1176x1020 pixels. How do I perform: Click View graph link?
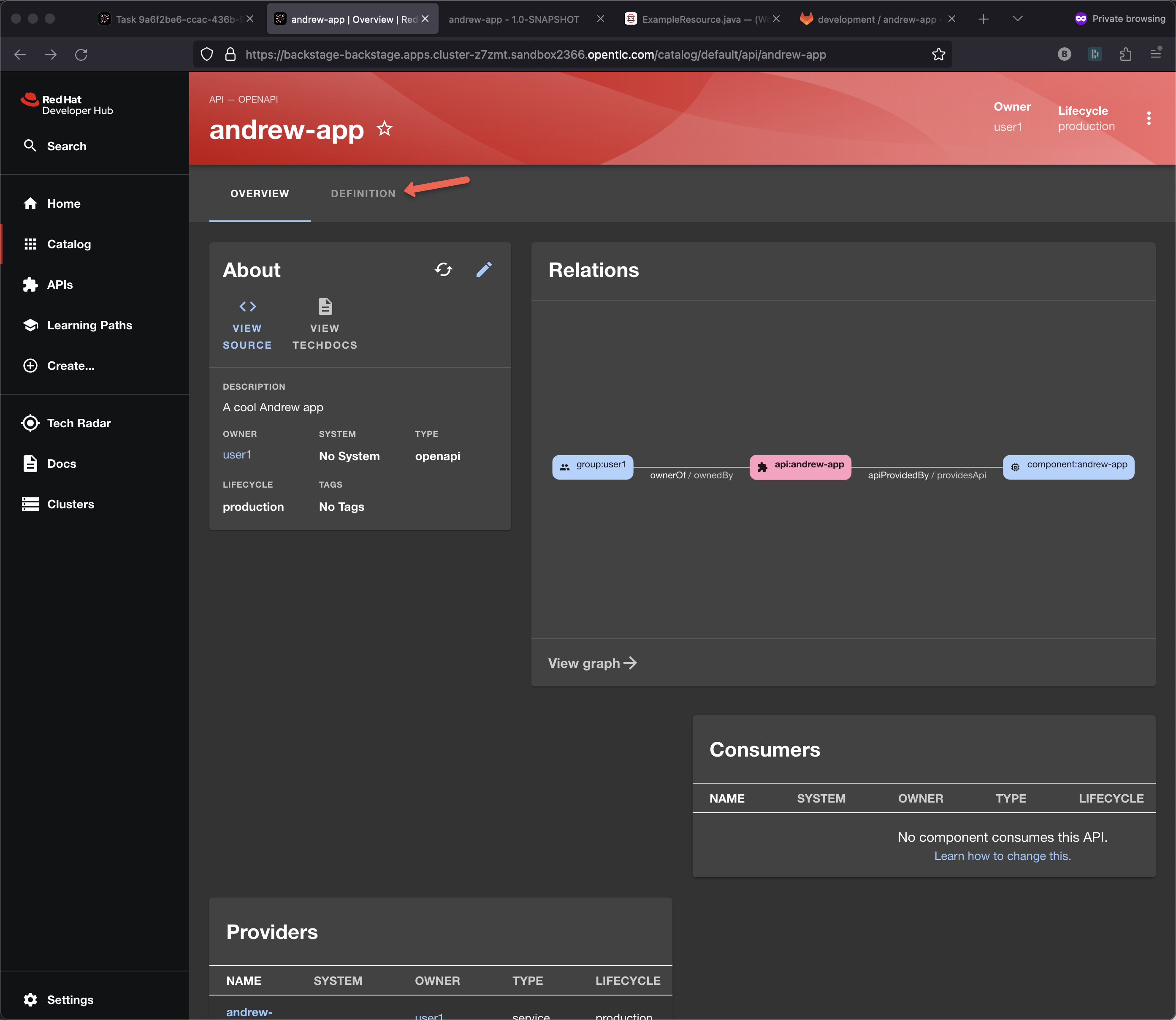point(592,663)
